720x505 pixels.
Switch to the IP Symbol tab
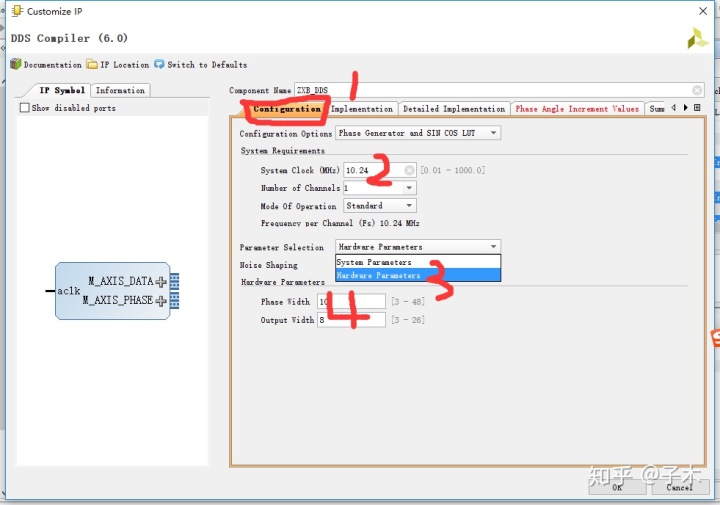click(62, 90)
